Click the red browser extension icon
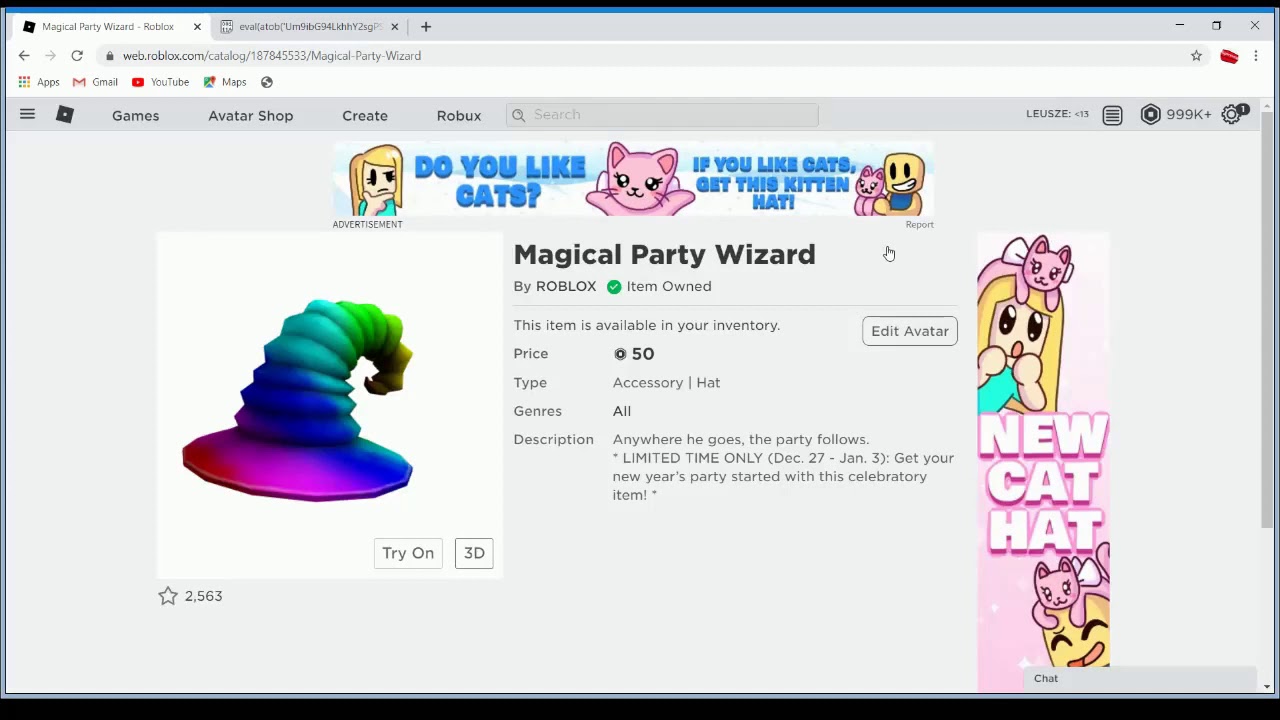This screenshot has width=1280, height=720. 1229,56
